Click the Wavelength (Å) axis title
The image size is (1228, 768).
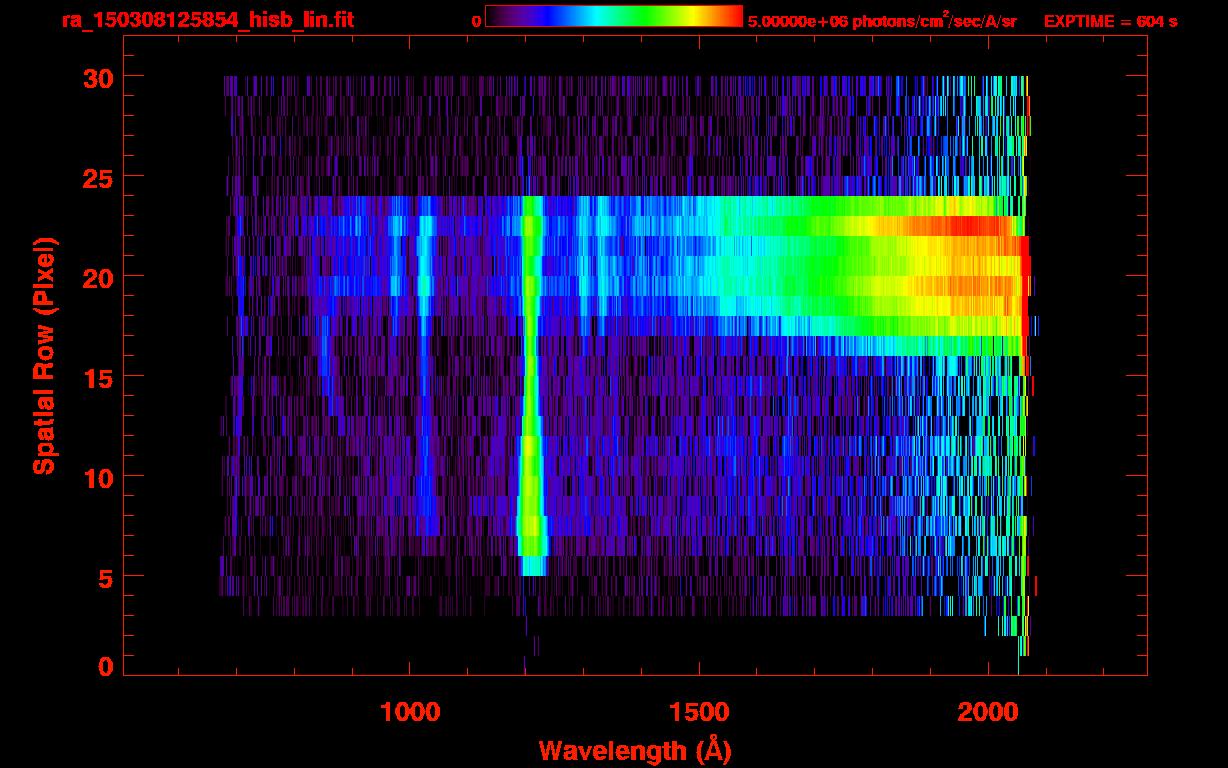click(x=637, y=750)
